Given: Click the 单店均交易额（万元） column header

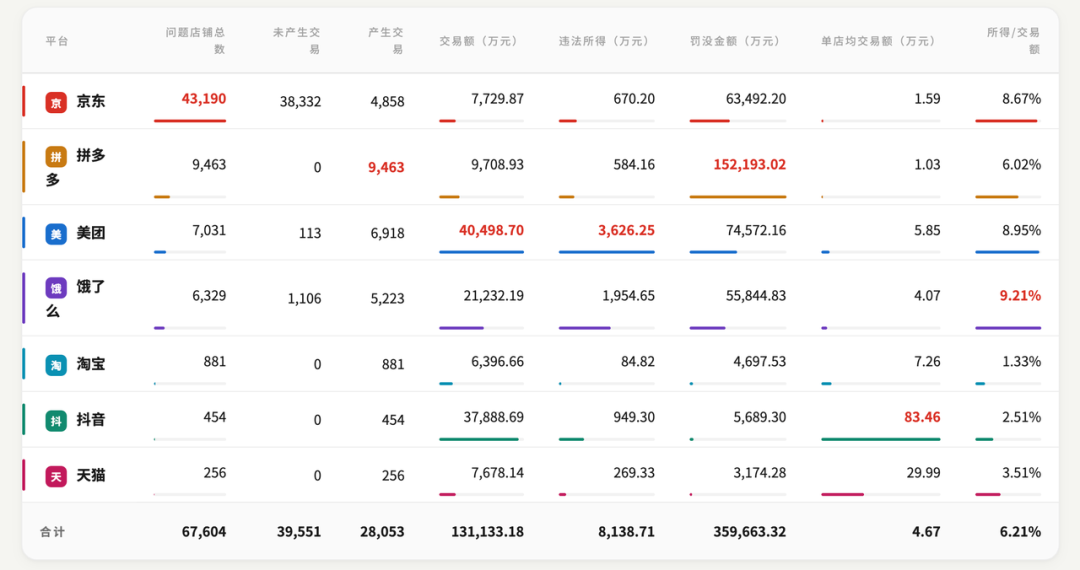Looking at the screenshot, I should [x=880, y=41].
